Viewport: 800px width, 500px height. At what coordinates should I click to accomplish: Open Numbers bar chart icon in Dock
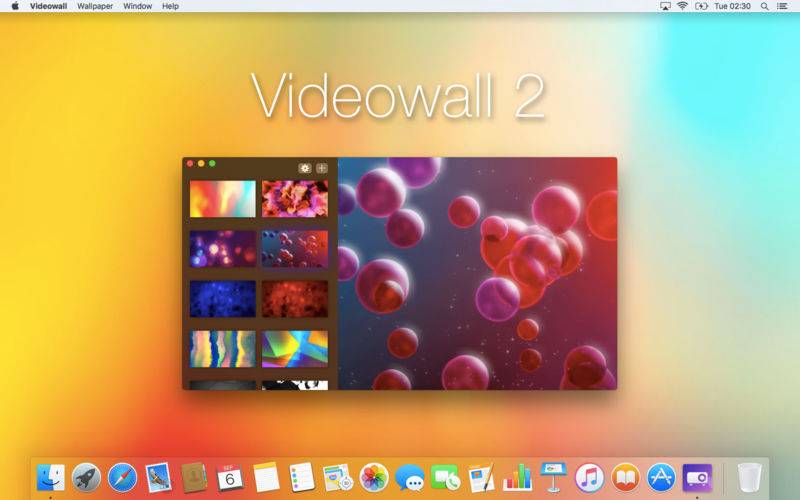[x=517, y=478]
